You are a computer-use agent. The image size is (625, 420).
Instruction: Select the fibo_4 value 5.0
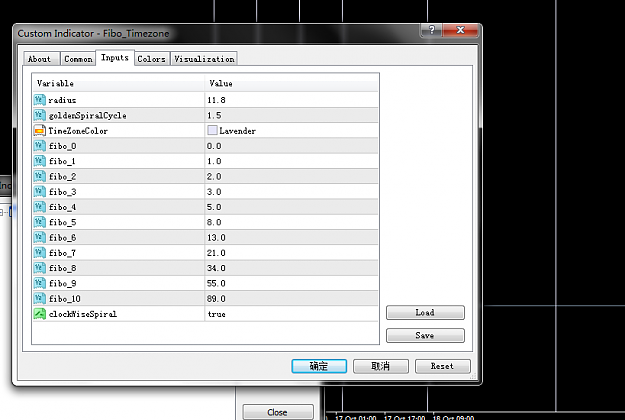click(214, 207)
